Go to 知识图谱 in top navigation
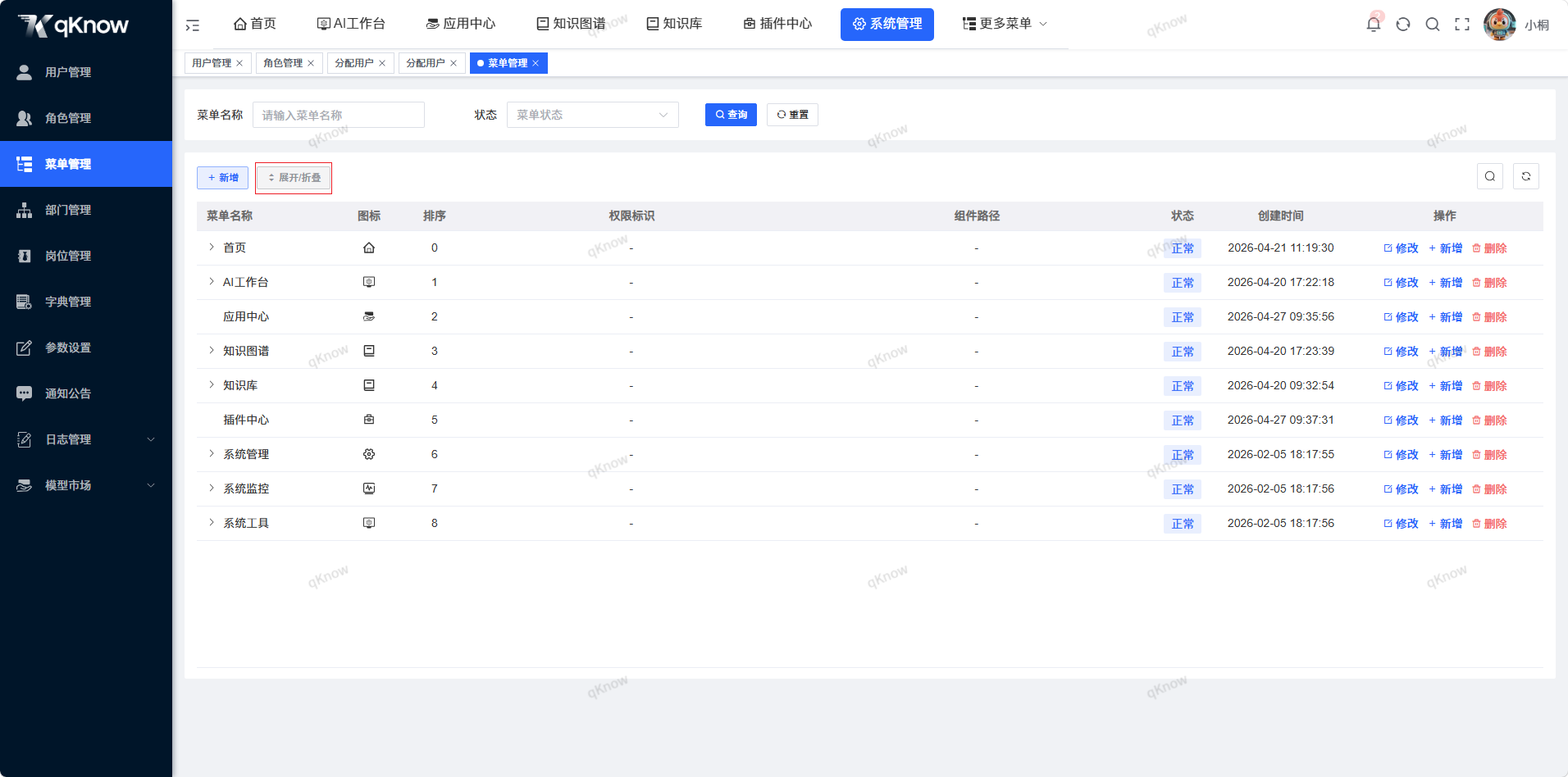Screen dimensions: 1568x777 click(571, 24)
